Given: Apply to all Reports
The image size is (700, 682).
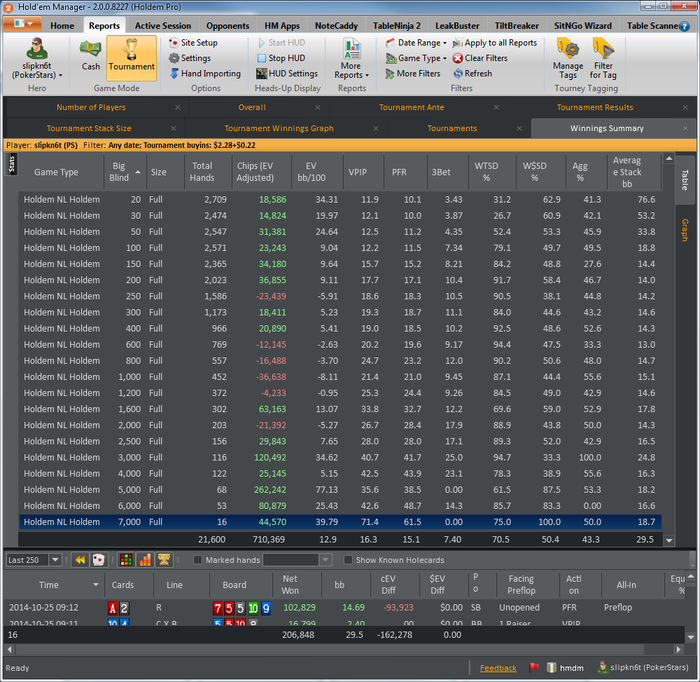Looking at the screenshot, I should point(495,43).
